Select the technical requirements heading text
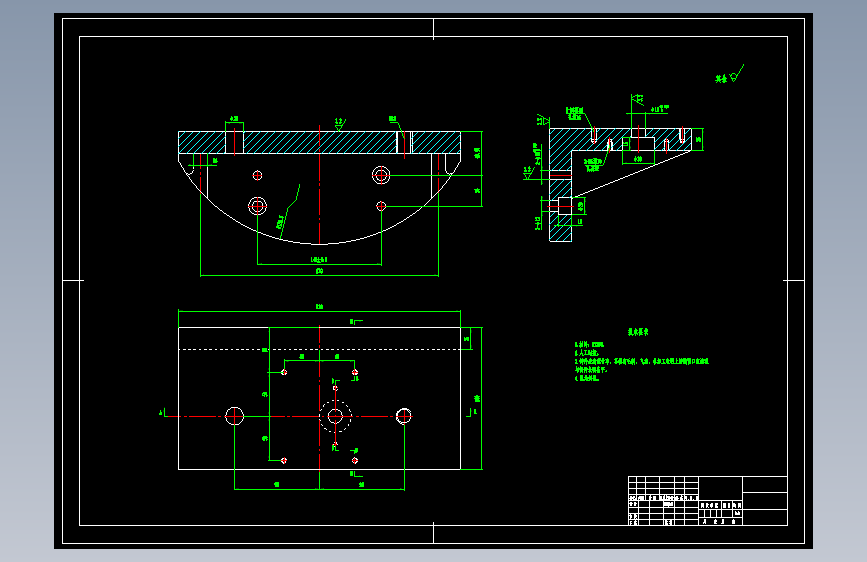This screenshot has height=562, width=867. click(x=638, y=332)
